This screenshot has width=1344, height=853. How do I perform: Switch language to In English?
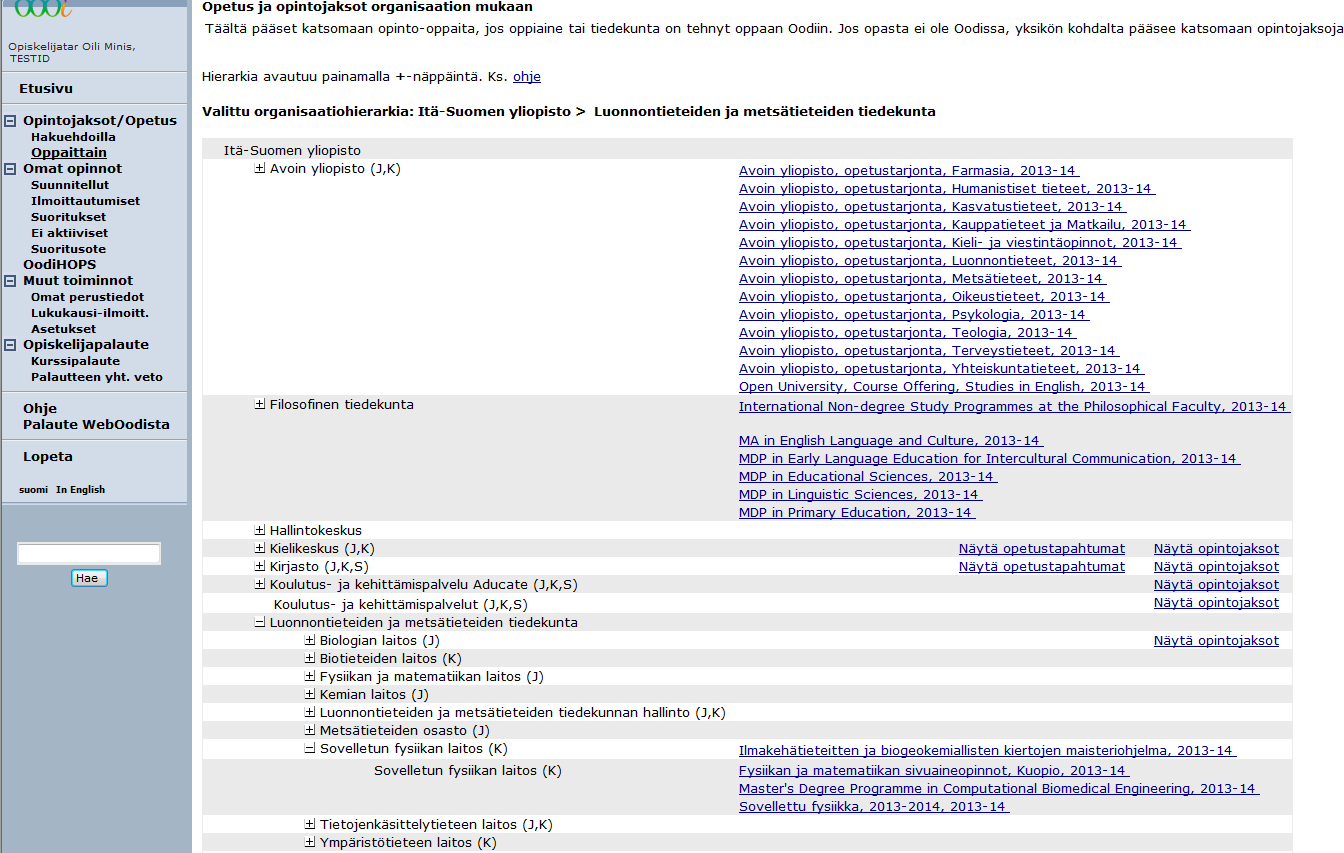pos(80,490)
